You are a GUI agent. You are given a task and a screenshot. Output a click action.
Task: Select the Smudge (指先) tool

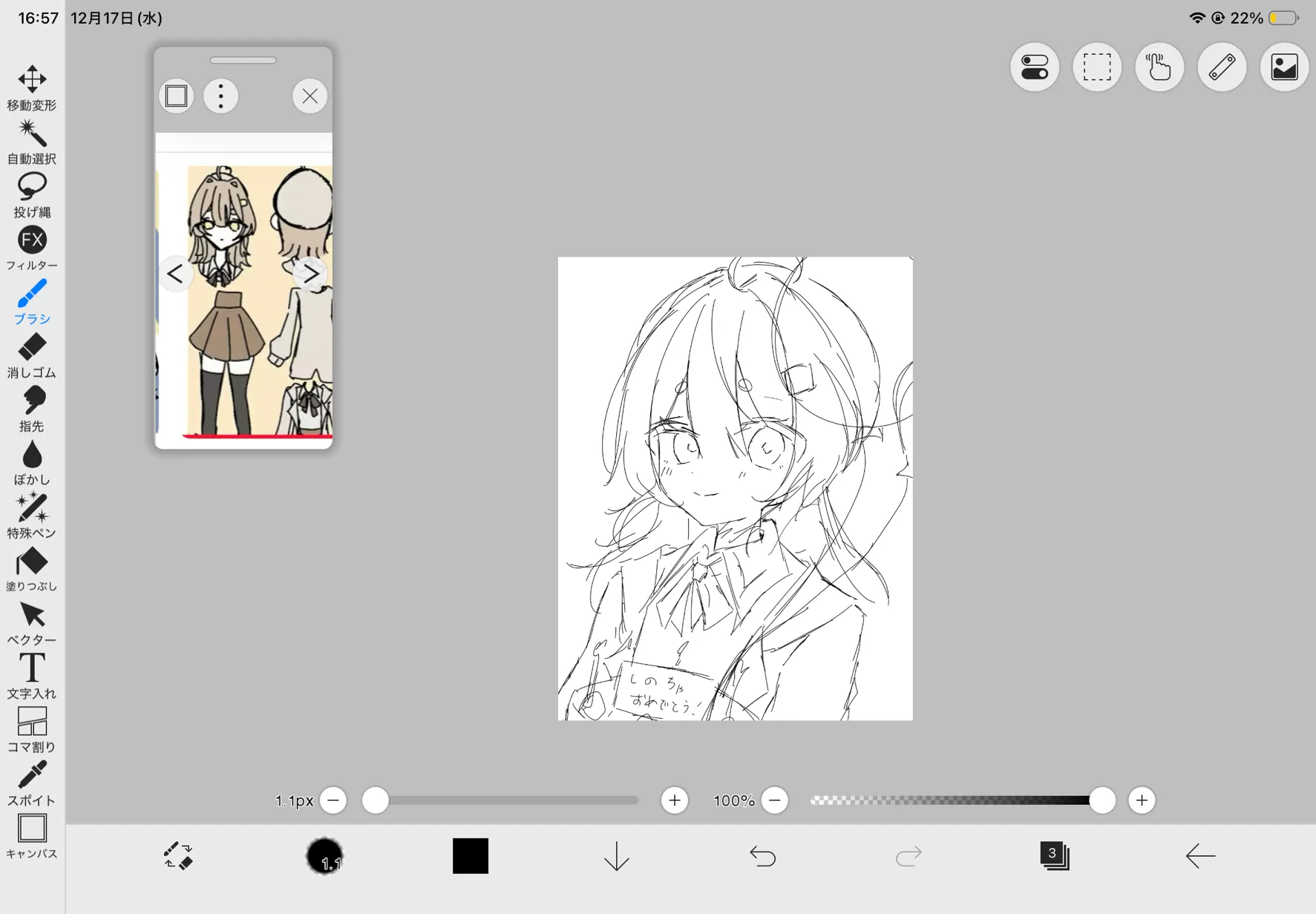32,409
